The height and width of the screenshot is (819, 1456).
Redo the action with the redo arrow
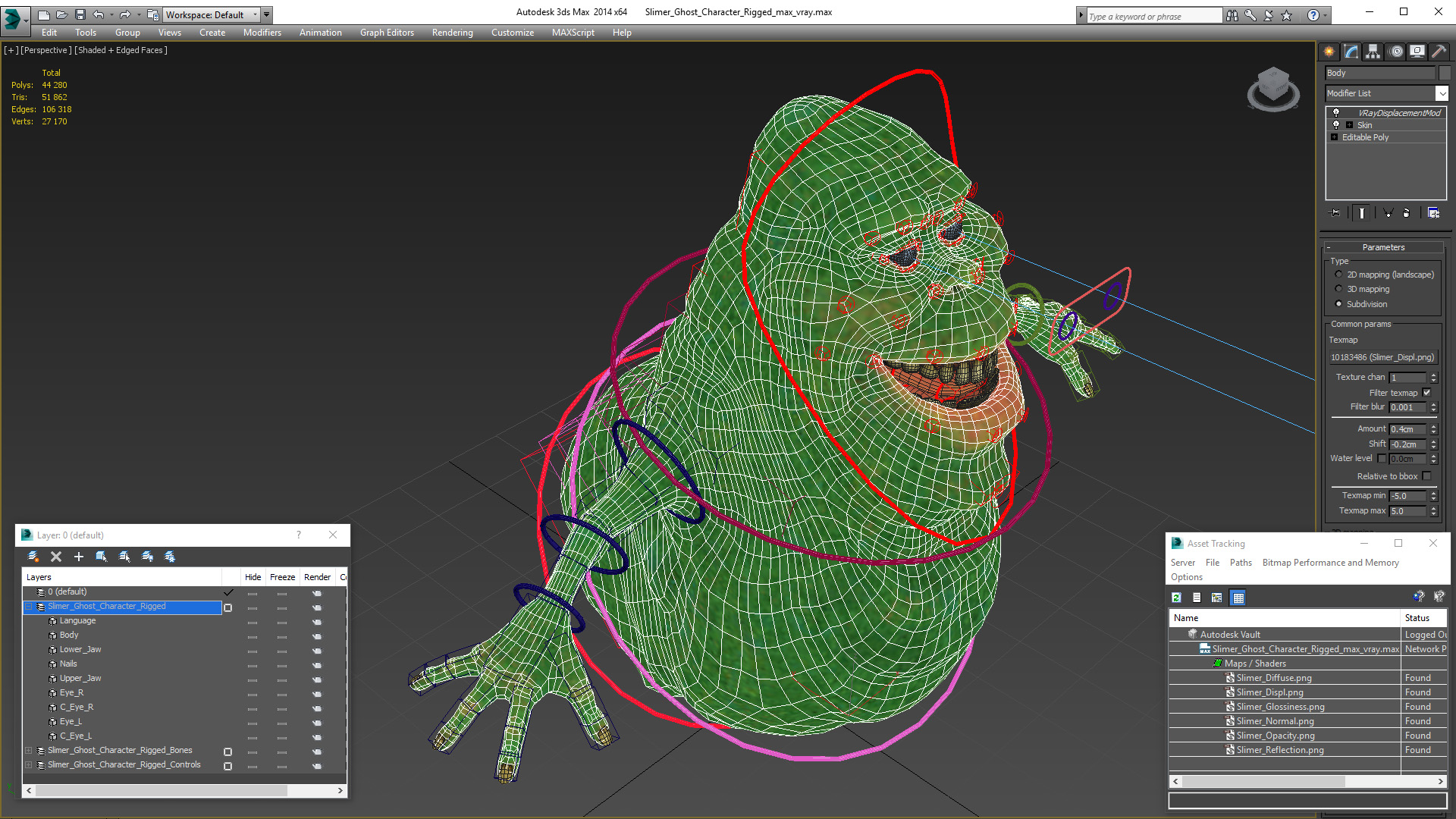[125, 14]
